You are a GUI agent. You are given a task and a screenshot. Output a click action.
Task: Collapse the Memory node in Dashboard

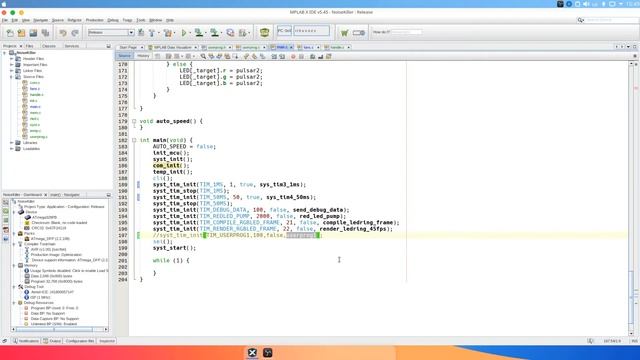tap(14, 265)
